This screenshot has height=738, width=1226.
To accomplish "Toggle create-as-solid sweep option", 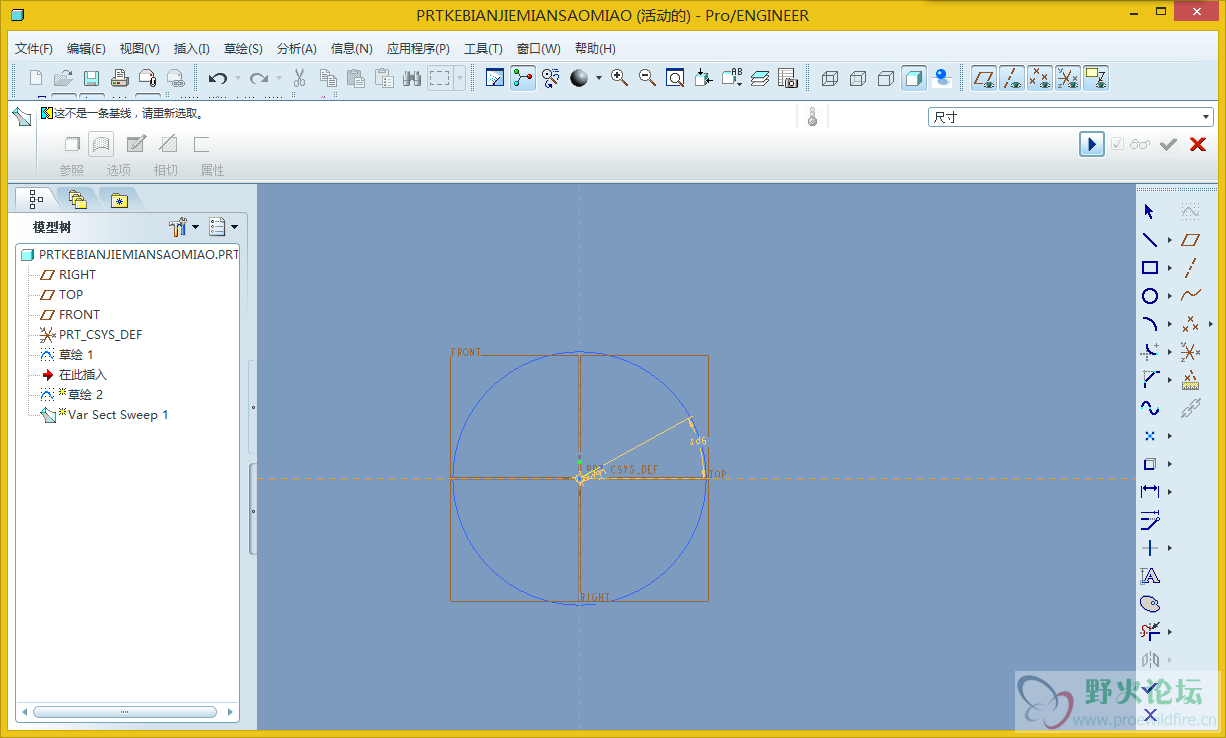I will pos(72,144).
